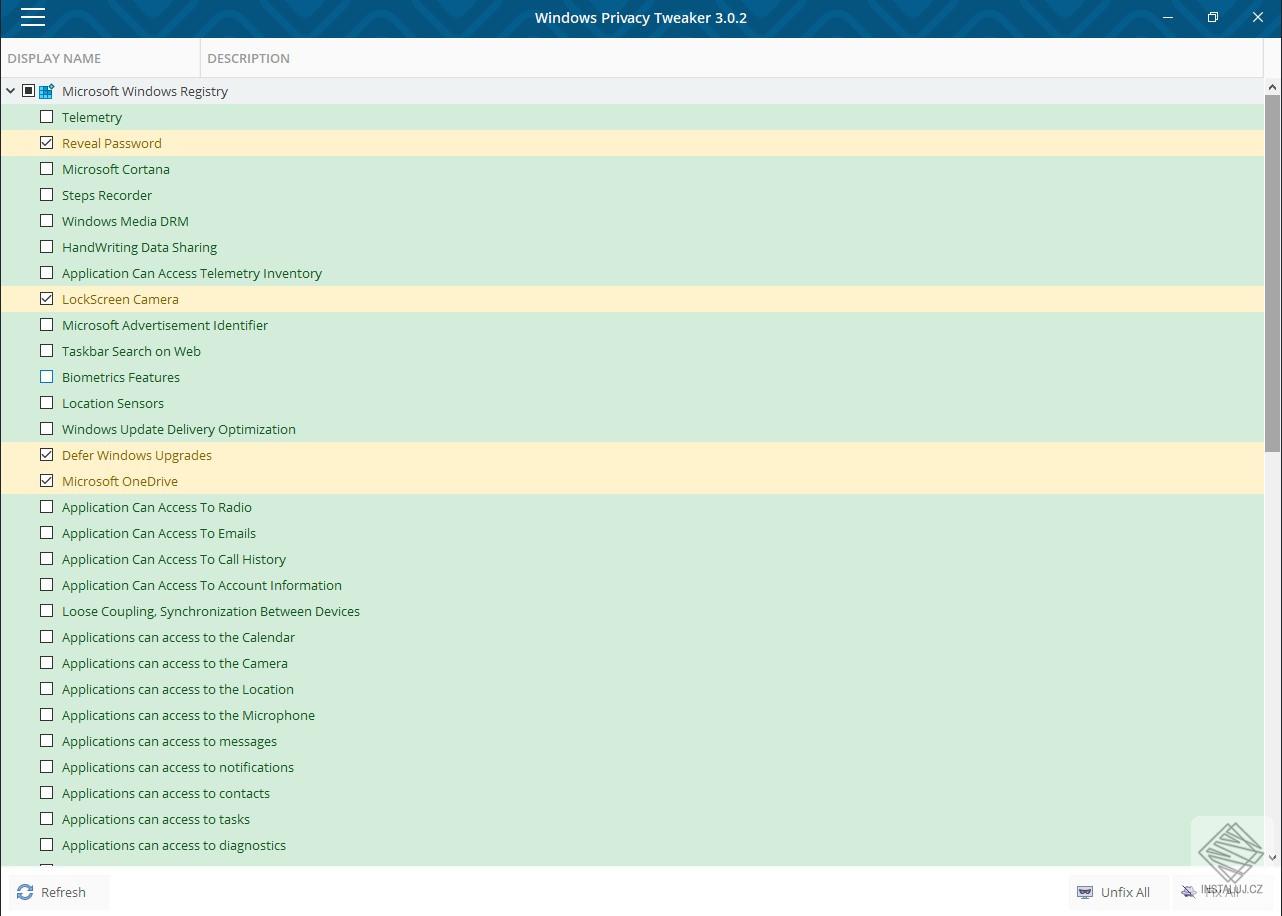The width and height of the screenshot is (1282, 916).
Task: Click the Unfix All button
Action: [x=1118, y=892]
